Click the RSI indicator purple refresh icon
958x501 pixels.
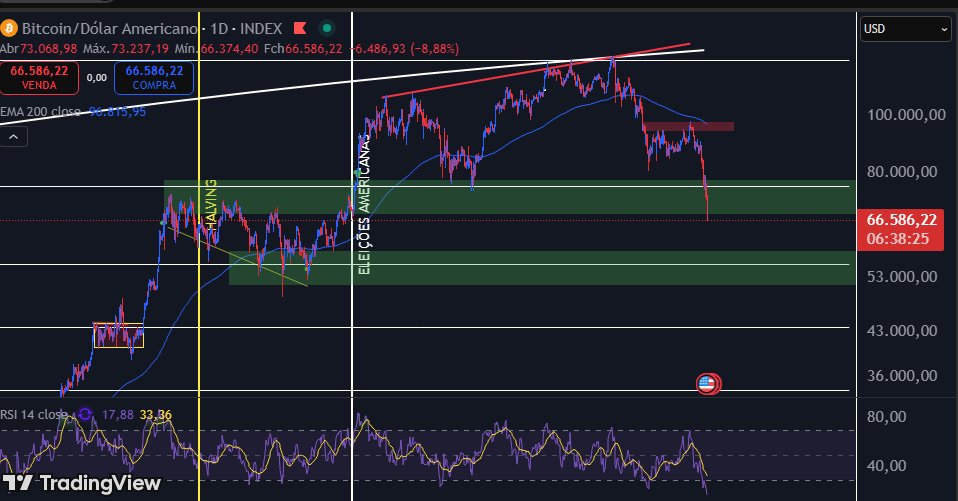(85, 415)
